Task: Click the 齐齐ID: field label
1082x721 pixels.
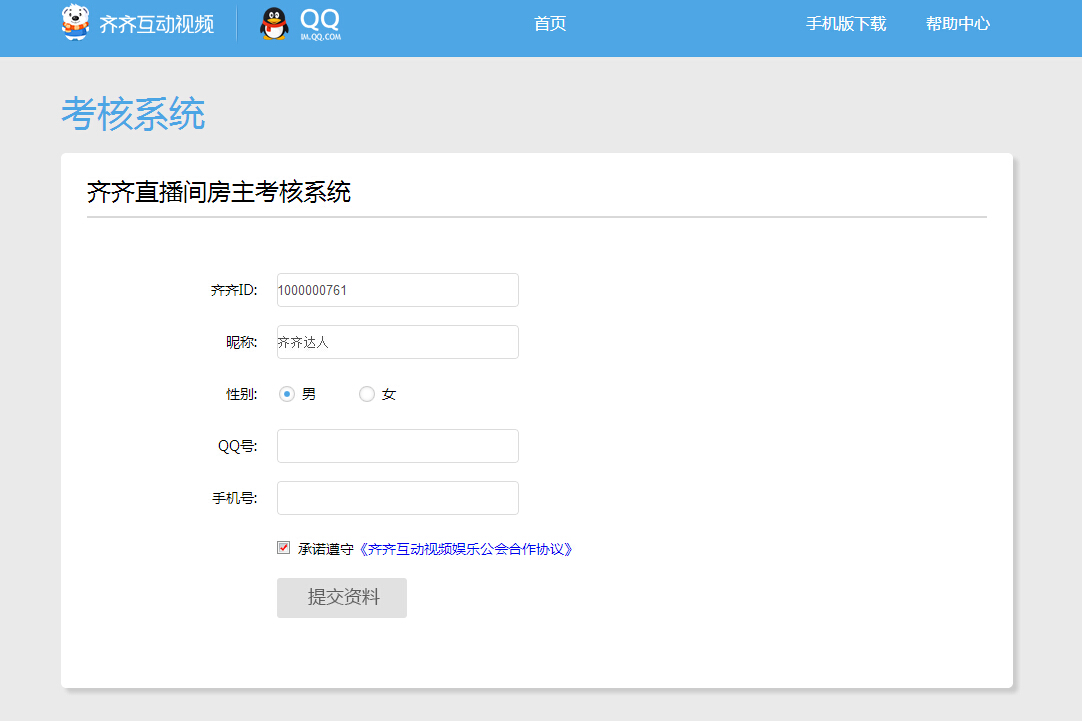Action: 234,290
